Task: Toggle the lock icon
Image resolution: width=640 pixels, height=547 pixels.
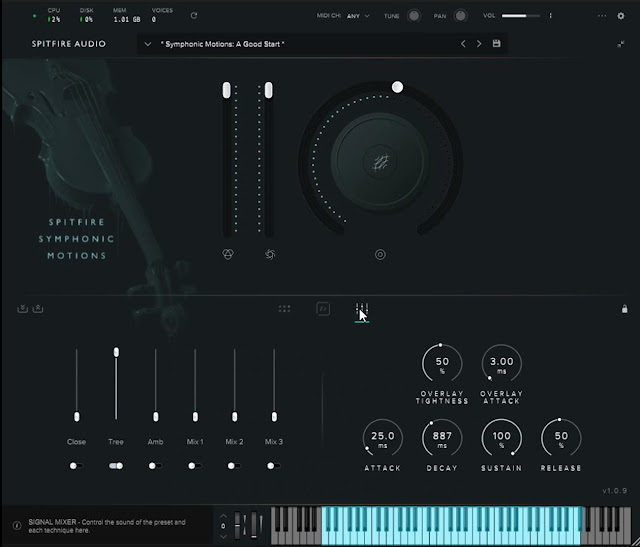Action: (624, 309)
